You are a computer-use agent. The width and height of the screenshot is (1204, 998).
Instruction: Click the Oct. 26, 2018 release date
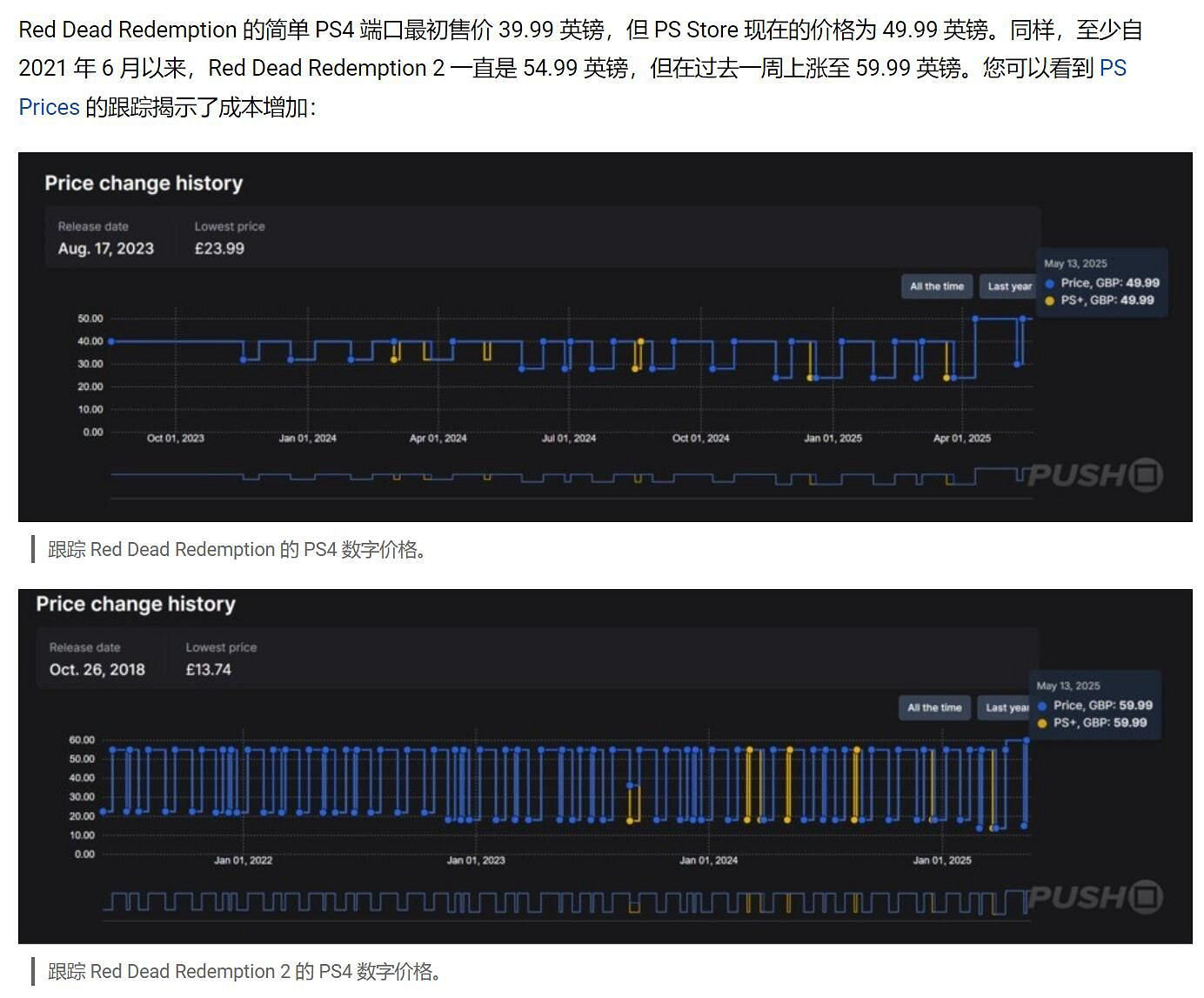tap(97, 670)
